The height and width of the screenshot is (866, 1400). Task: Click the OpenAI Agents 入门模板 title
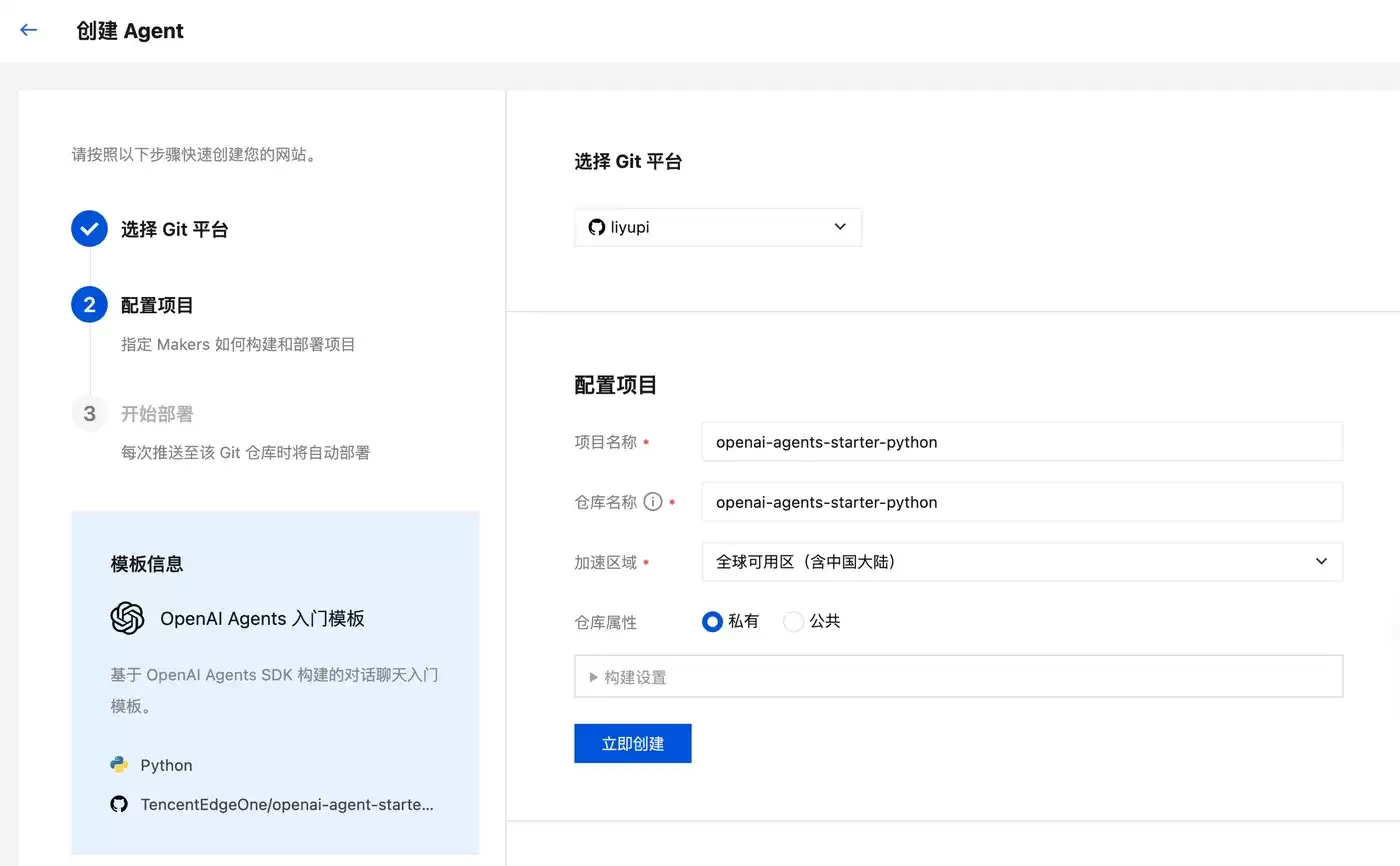[x=262, y=619]
